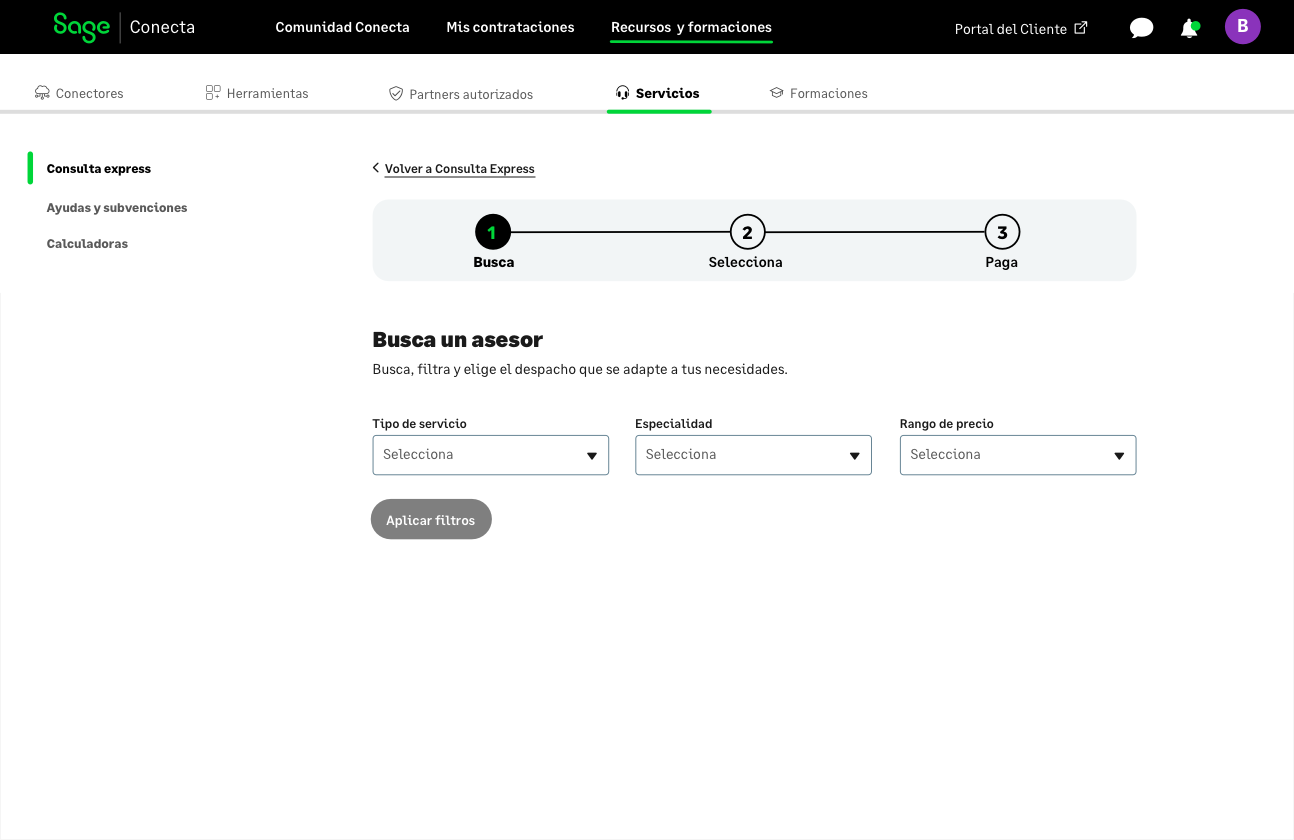
Task: Click the Formaciones graduation cap icon
Action: point(776,93)
